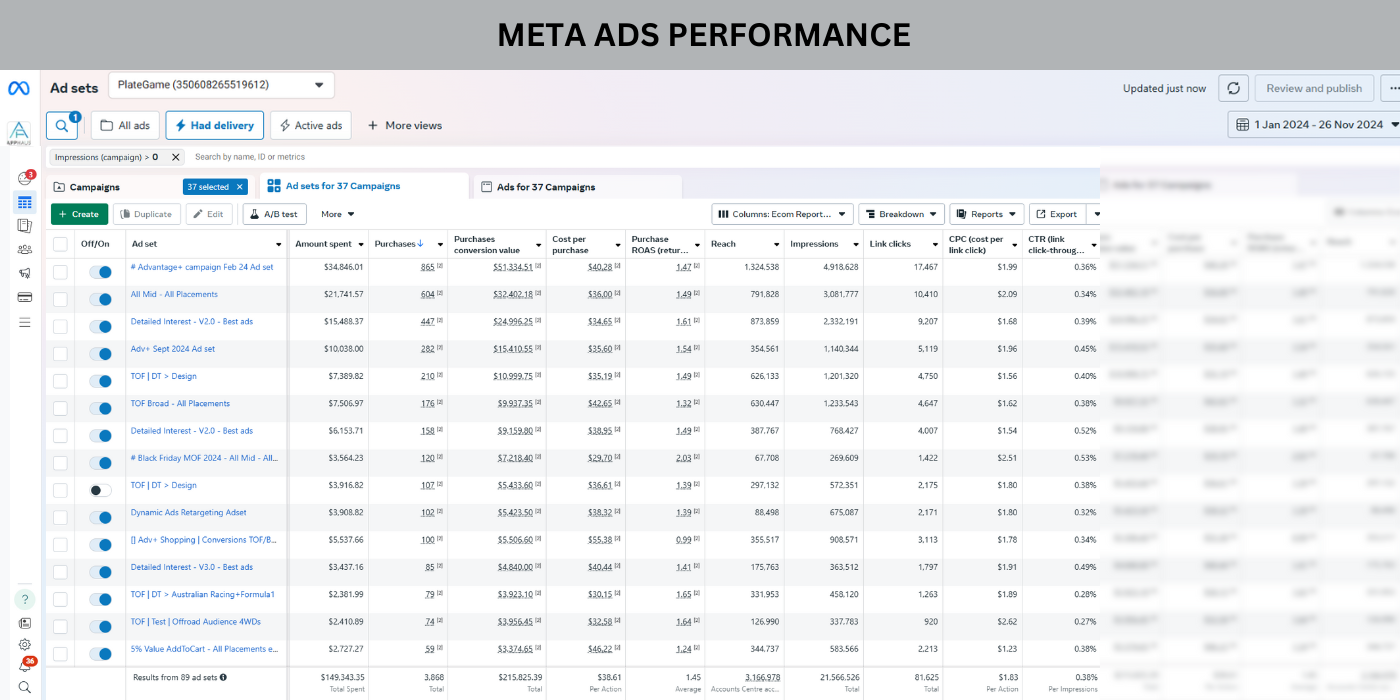1400x700 pixels.
Task: Check the box for Advantage+ campaign Feb 24 Ad set
Action: click(x=61, y=272)
